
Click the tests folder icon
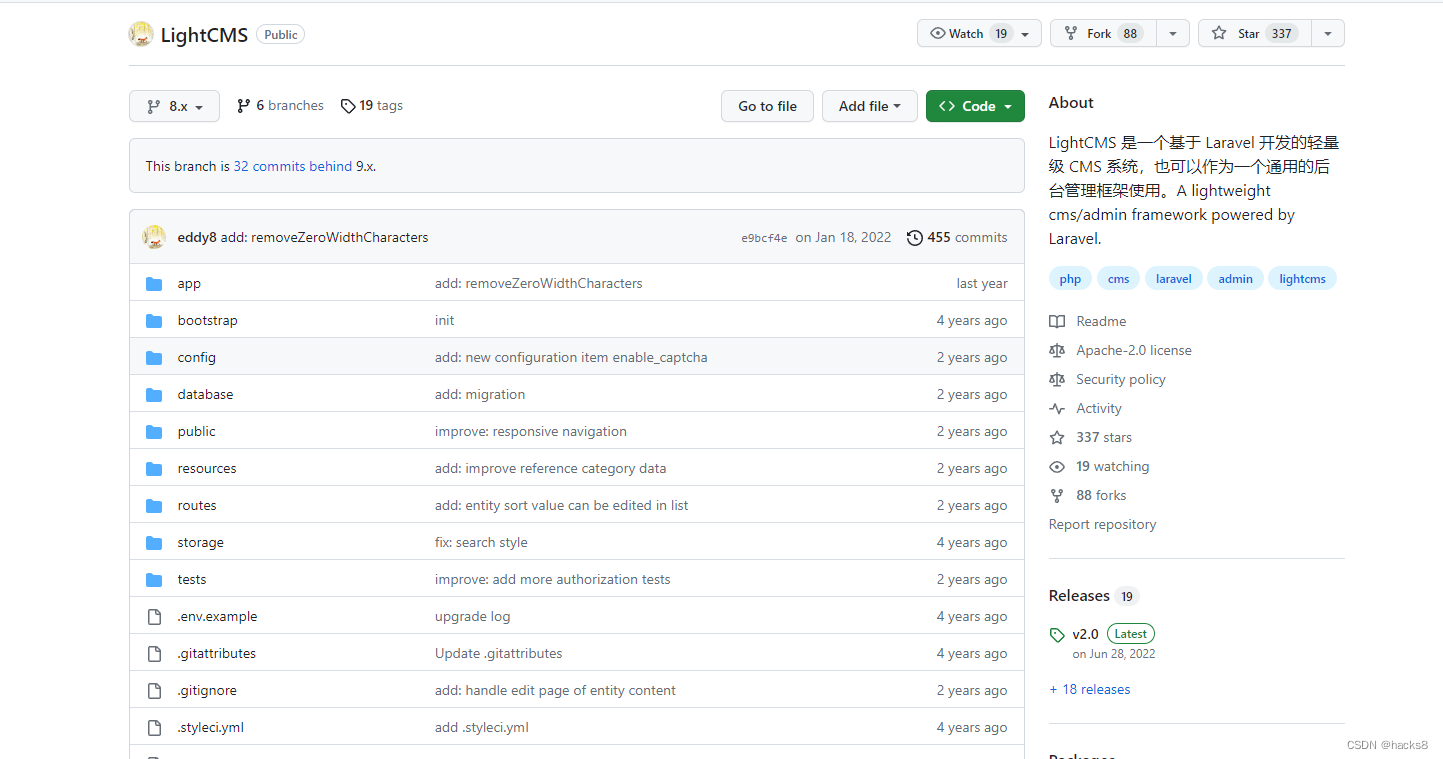154,580
